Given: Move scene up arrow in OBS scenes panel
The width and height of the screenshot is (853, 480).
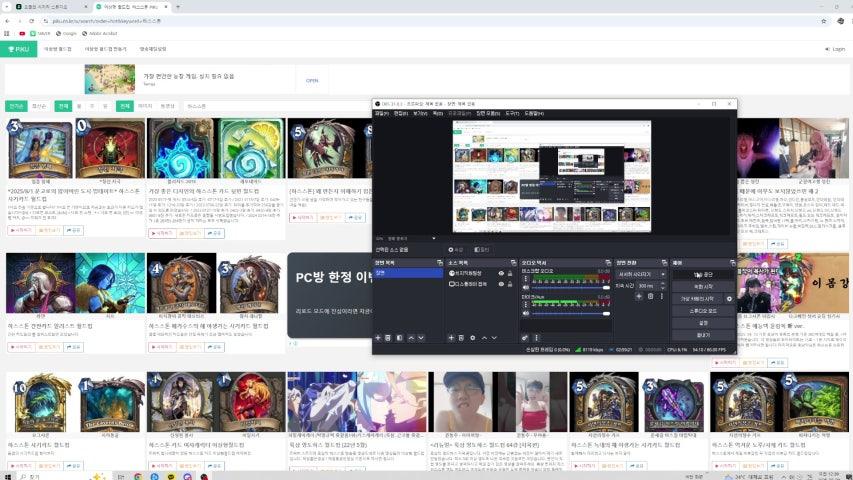Looking at the screenshot, I should coord(411,338).
